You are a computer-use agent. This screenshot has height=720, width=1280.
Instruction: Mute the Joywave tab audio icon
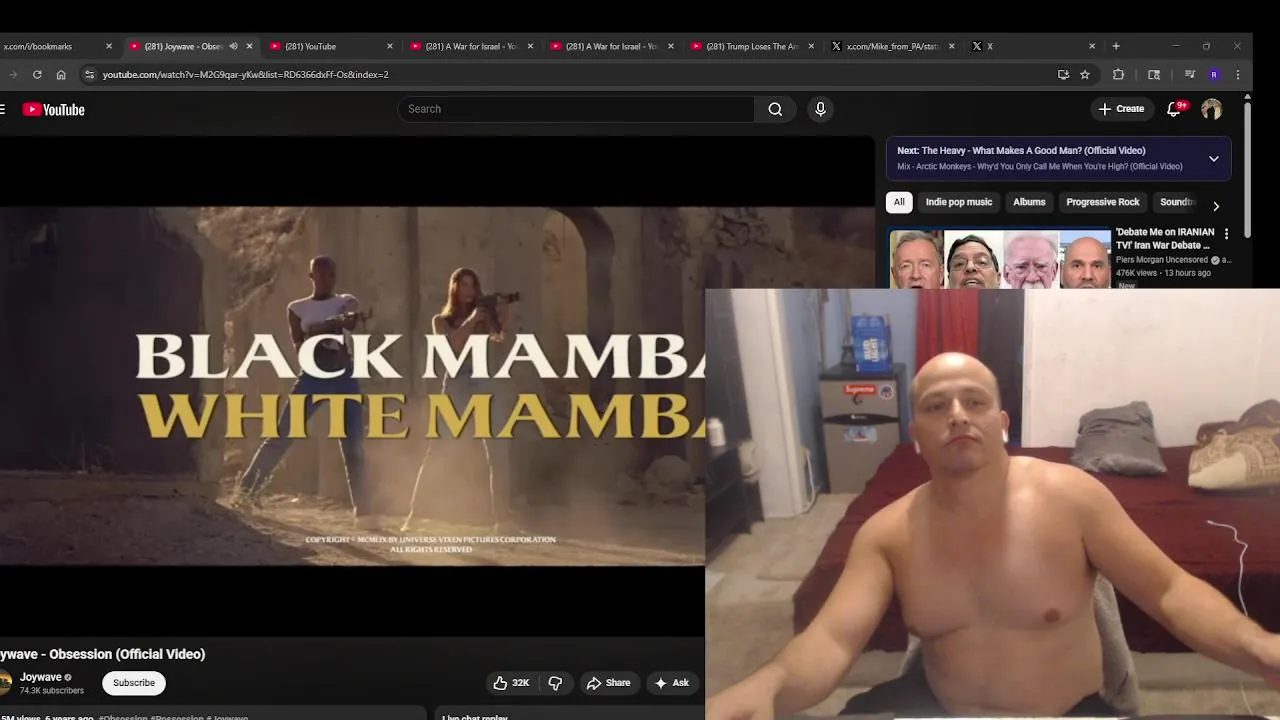click(x=233, y=46)
